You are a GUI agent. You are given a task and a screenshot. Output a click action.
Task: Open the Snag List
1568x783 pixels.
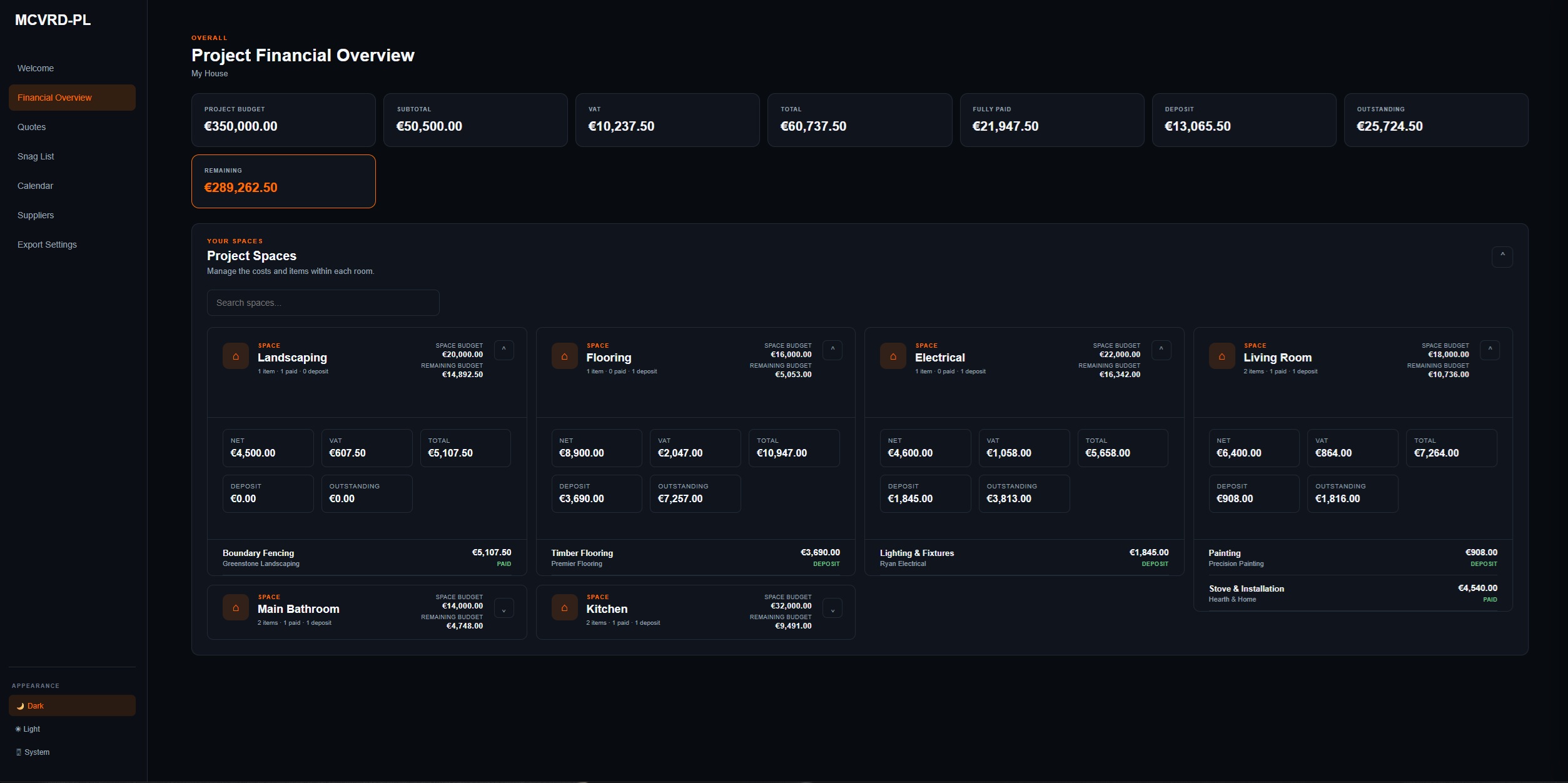[x=72, y=156]
